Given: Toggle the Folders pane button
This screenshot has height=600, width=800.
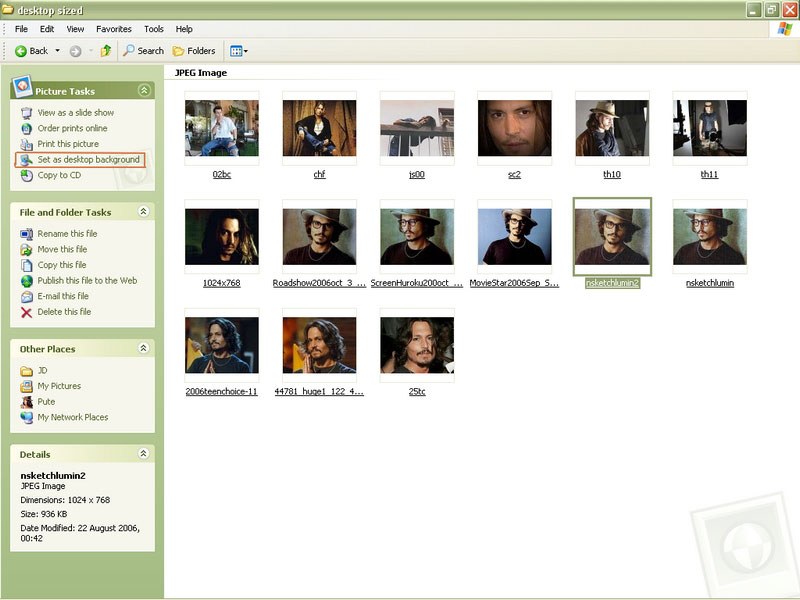Looking at the screenshot, I should (194, 51).
